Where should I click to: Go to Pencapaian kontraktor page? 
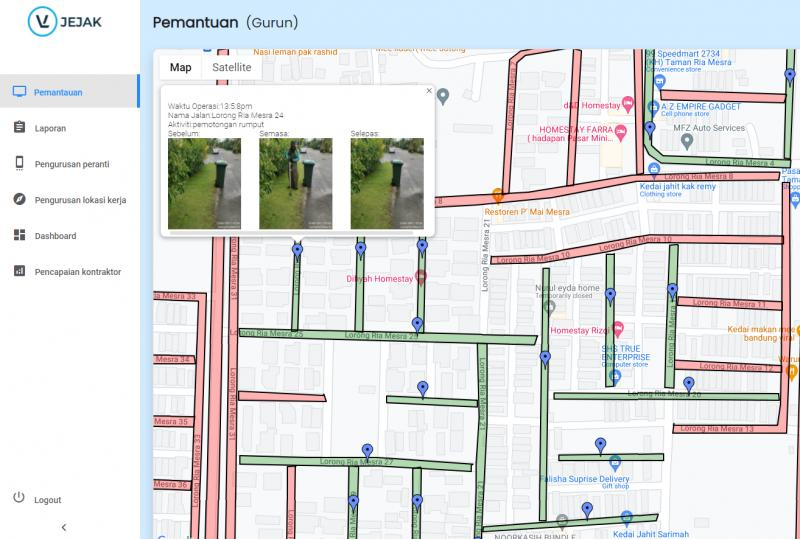click(77, 272)
